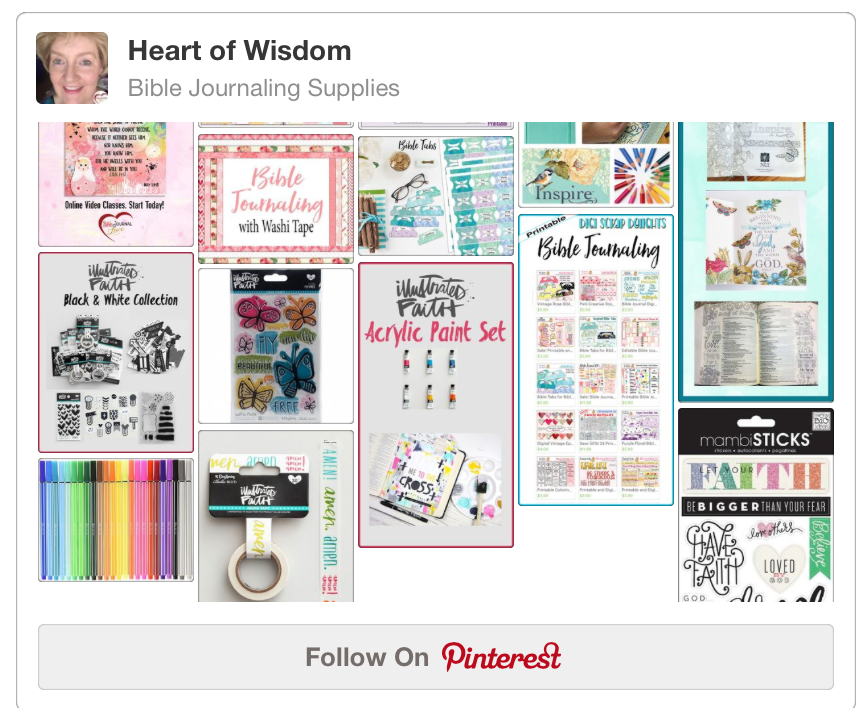Click the Heart of Wisdom profile avatar
This screenshot has height=708, width=864.
(72, 68)
